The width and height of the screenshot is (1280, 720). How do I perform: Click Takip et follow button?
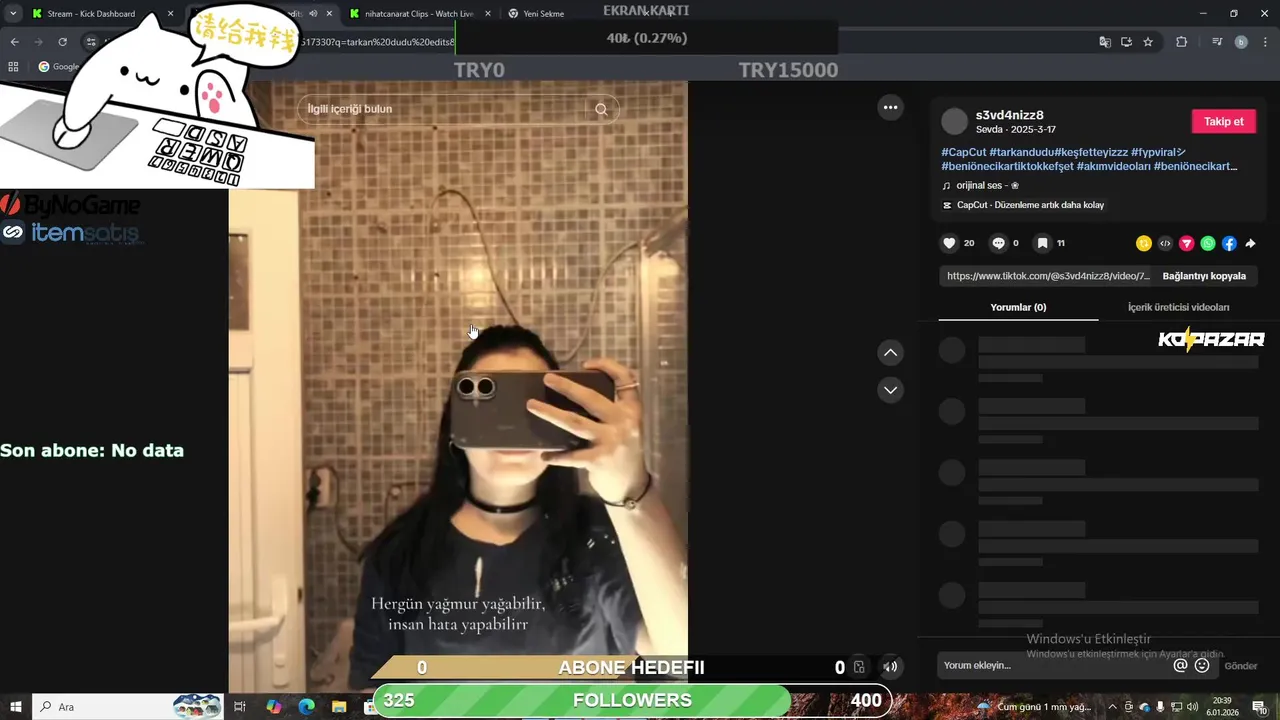click(1223, 121)
